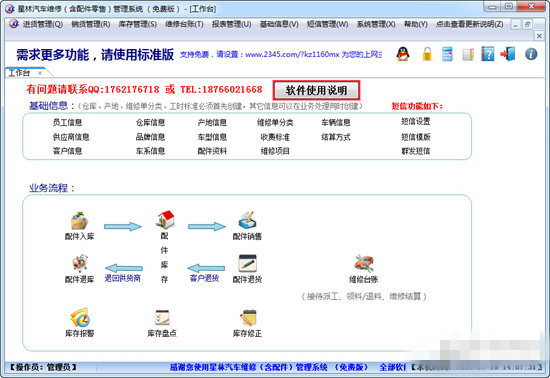Open 维修单分类 link
This screenshot has height=378, width=550.
click(275, 122)
